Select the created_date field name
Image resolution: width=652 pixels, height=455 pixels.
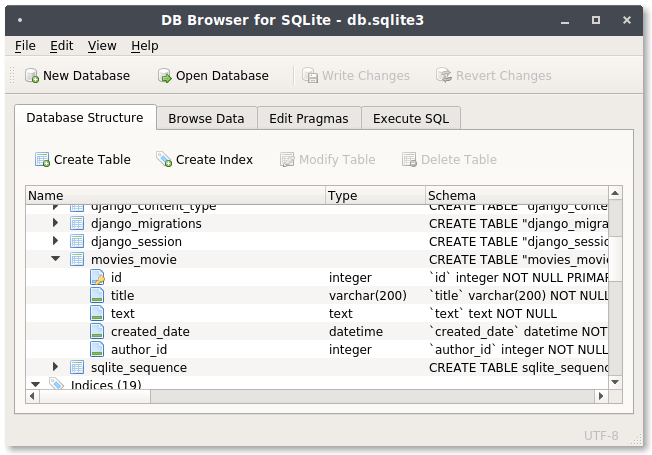tap(150, 331)
